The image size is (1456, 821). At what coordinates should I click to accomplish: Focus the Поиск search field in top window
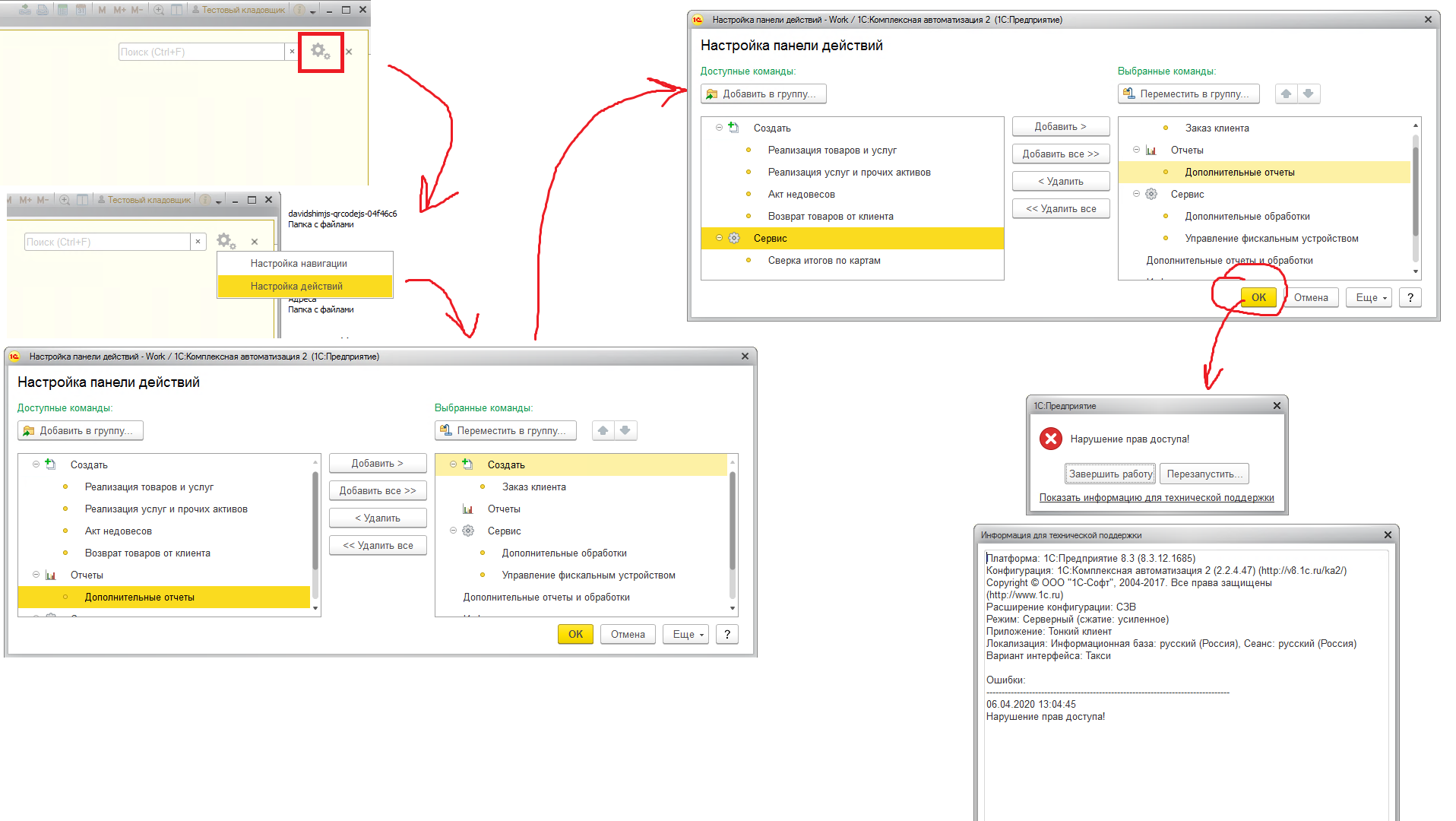coord(201,52)
